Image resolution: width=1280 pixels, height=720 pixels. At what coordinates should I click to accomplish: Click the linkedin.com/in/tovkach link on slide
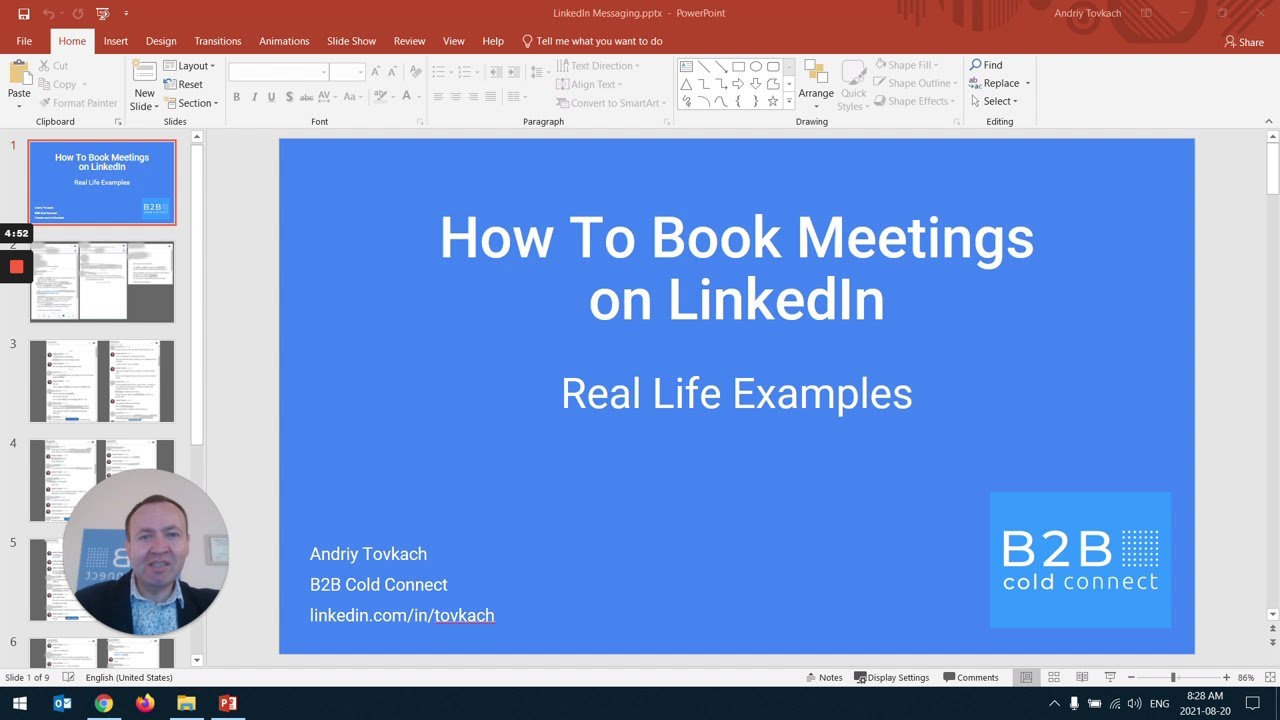[402, 615]
